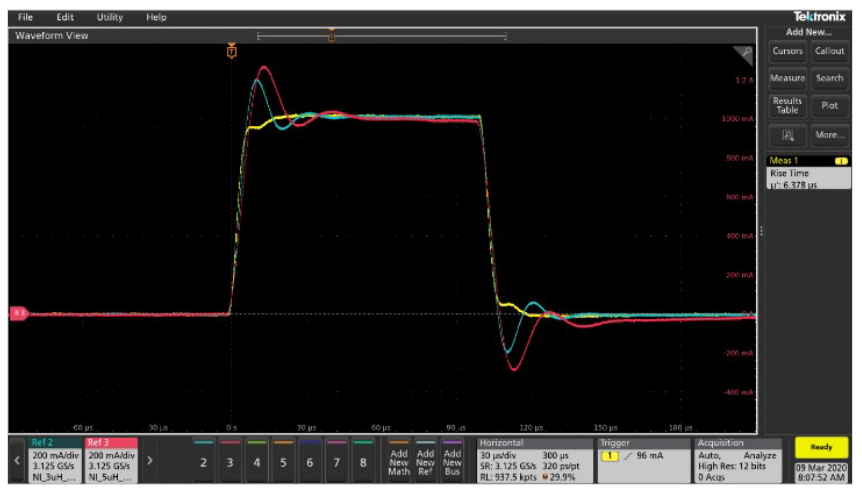Screen dimensions: 862x493
Task: Open the Utility menu
Action: pos(110,17)
